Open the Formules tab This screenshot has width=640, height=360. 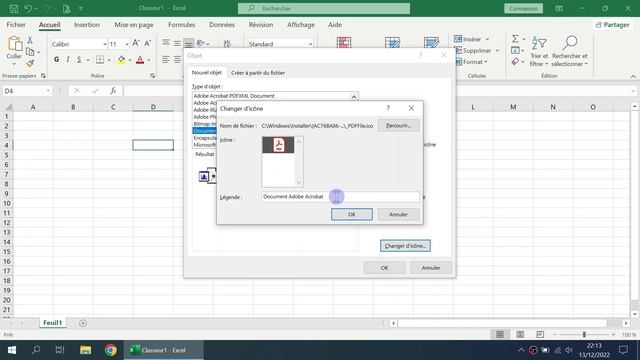pos(181,25)
